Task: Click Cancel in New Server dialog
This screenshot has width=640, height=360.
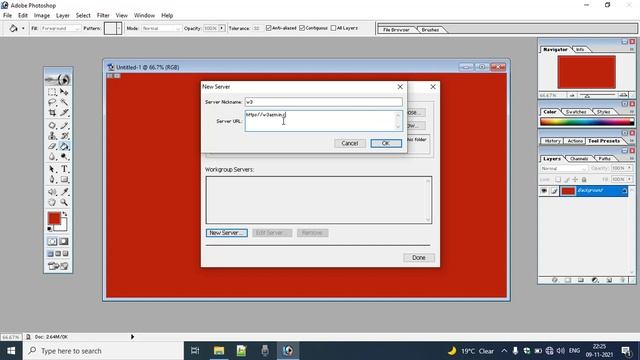Action: (349, 143)
